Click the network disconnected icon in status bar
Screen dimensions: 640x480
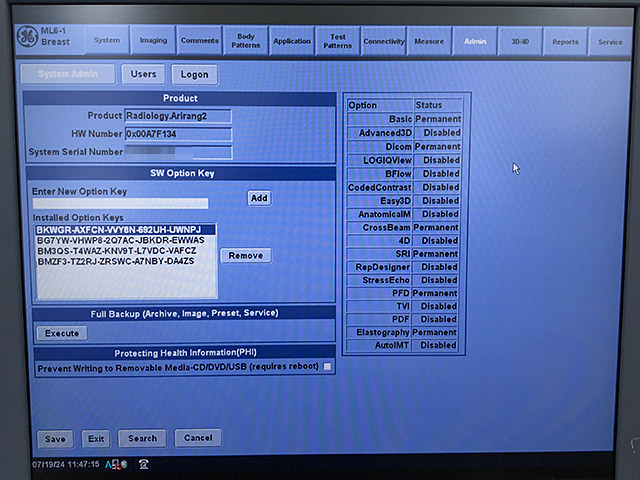point(116,464)
